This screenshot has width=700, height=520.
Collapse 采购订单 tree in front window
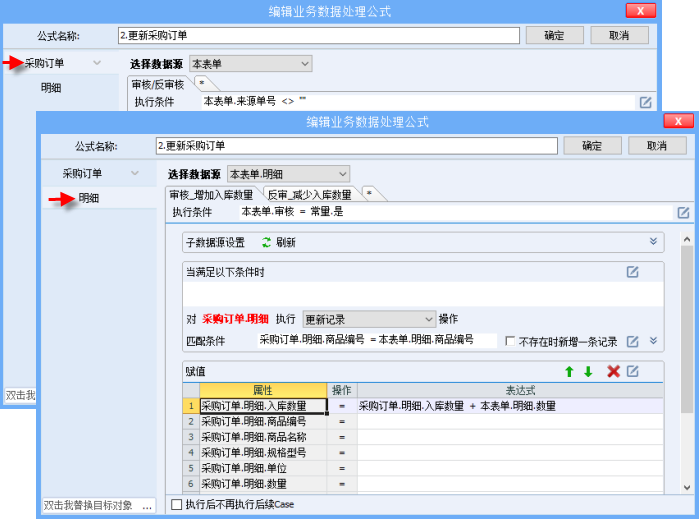pos(134,173)
